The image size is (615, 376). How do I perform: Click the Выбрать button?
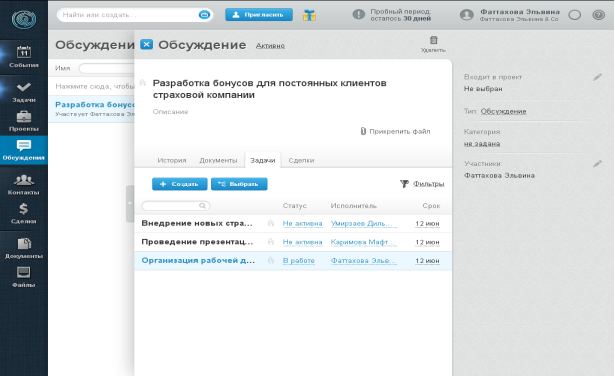pyautogui.click(x=239, y=184)
